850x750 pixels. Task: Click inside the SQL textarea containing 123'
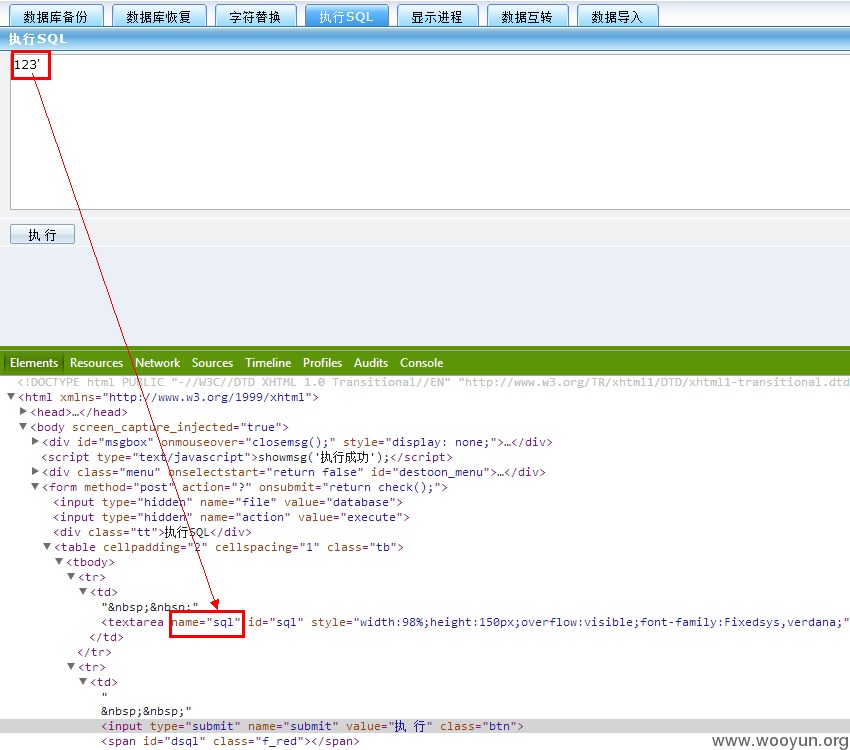coord(430,132)
